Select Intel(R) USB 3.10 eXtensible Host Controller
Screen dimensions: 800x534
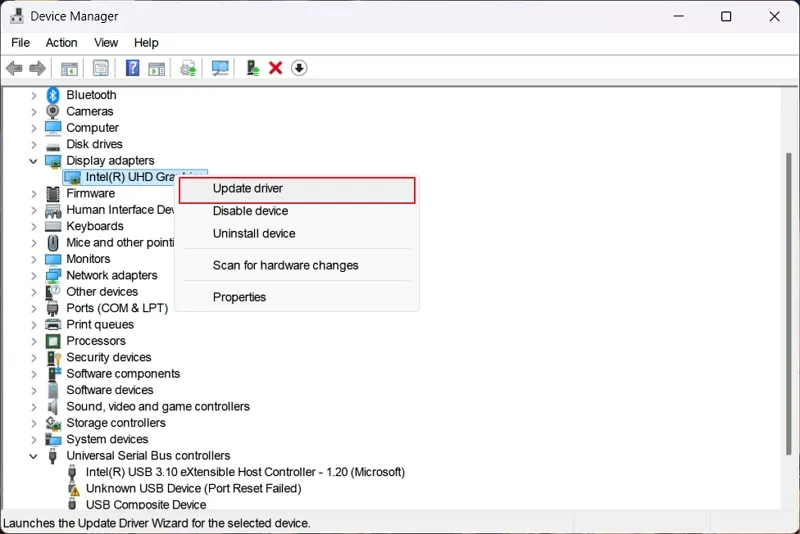pyautogui.click(x=245, y=472)
